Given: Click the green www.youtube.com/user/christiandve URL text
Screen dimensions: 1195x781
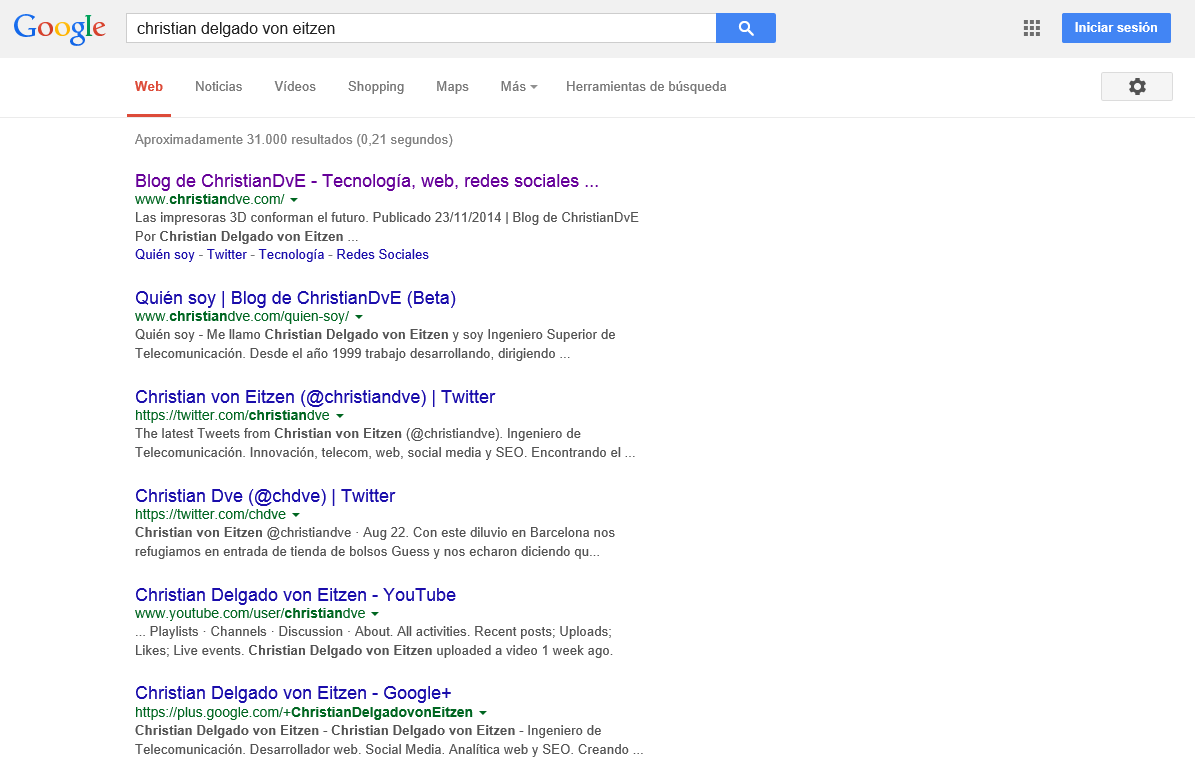Looking at the screenshot, I should coord(250,614).
